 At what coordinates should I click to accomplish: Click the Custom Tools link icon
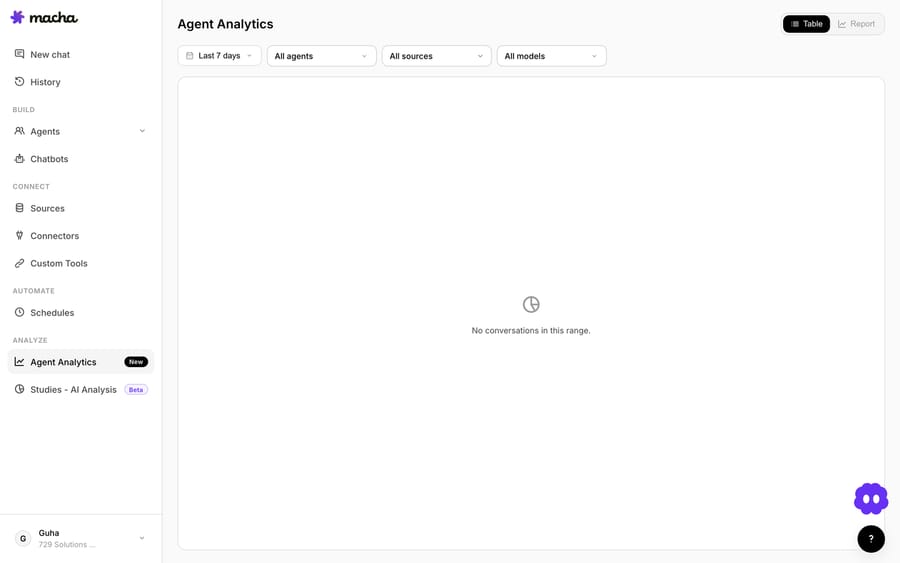[x=20, y=263]
